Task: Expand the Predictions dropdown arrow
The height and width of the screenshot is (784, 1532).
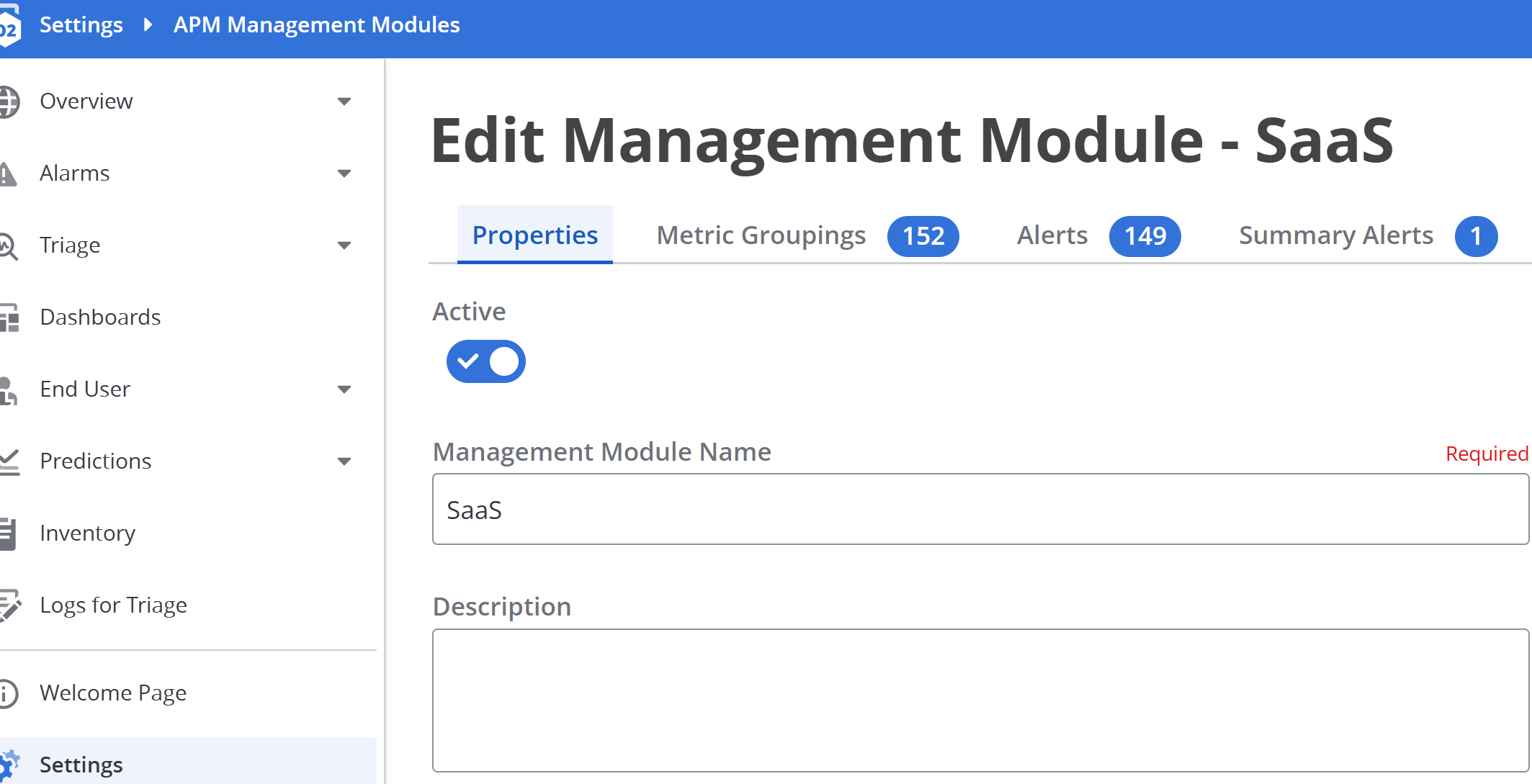Action: click(x=344, y=461)
